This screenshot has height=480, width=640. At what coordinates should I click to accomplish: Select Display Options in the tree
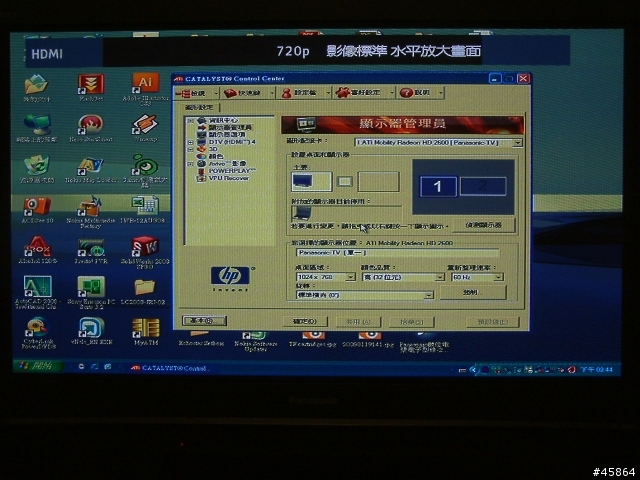coord(227,134)
